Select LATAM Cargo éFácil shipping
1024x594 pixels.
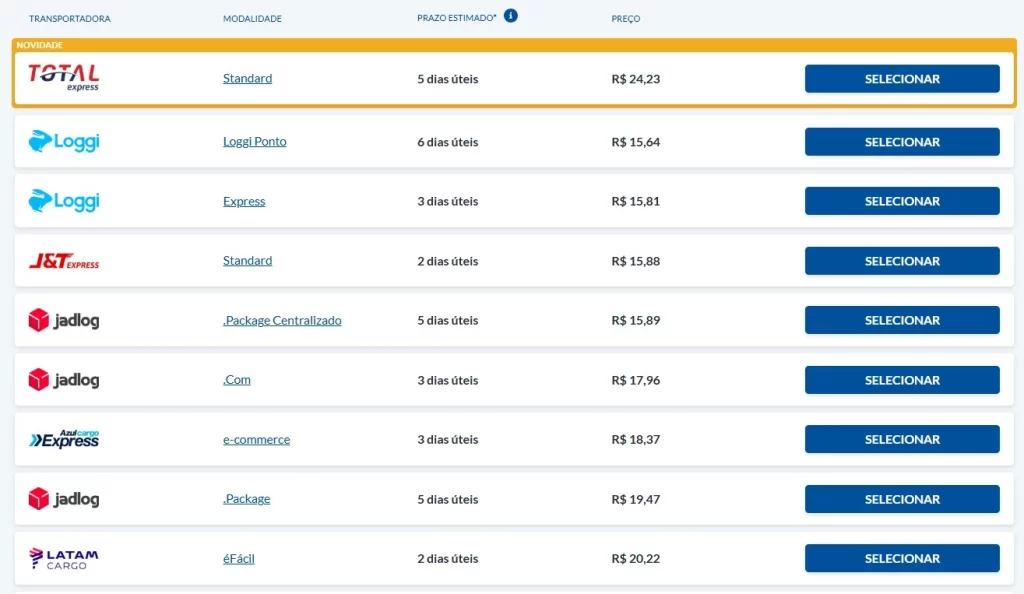[x=902, y=558]
